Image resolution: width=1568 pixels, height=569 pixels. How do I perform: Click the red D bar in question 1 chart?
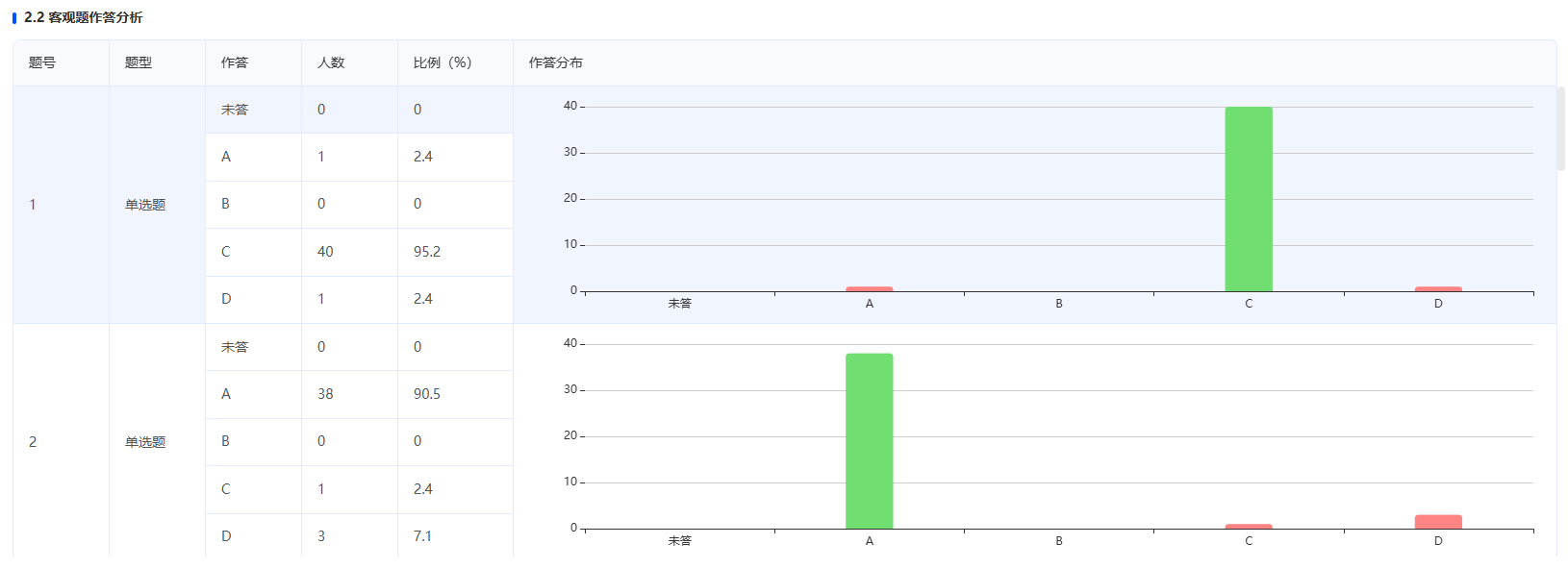pyautogui.click(x=1438, y=288)
